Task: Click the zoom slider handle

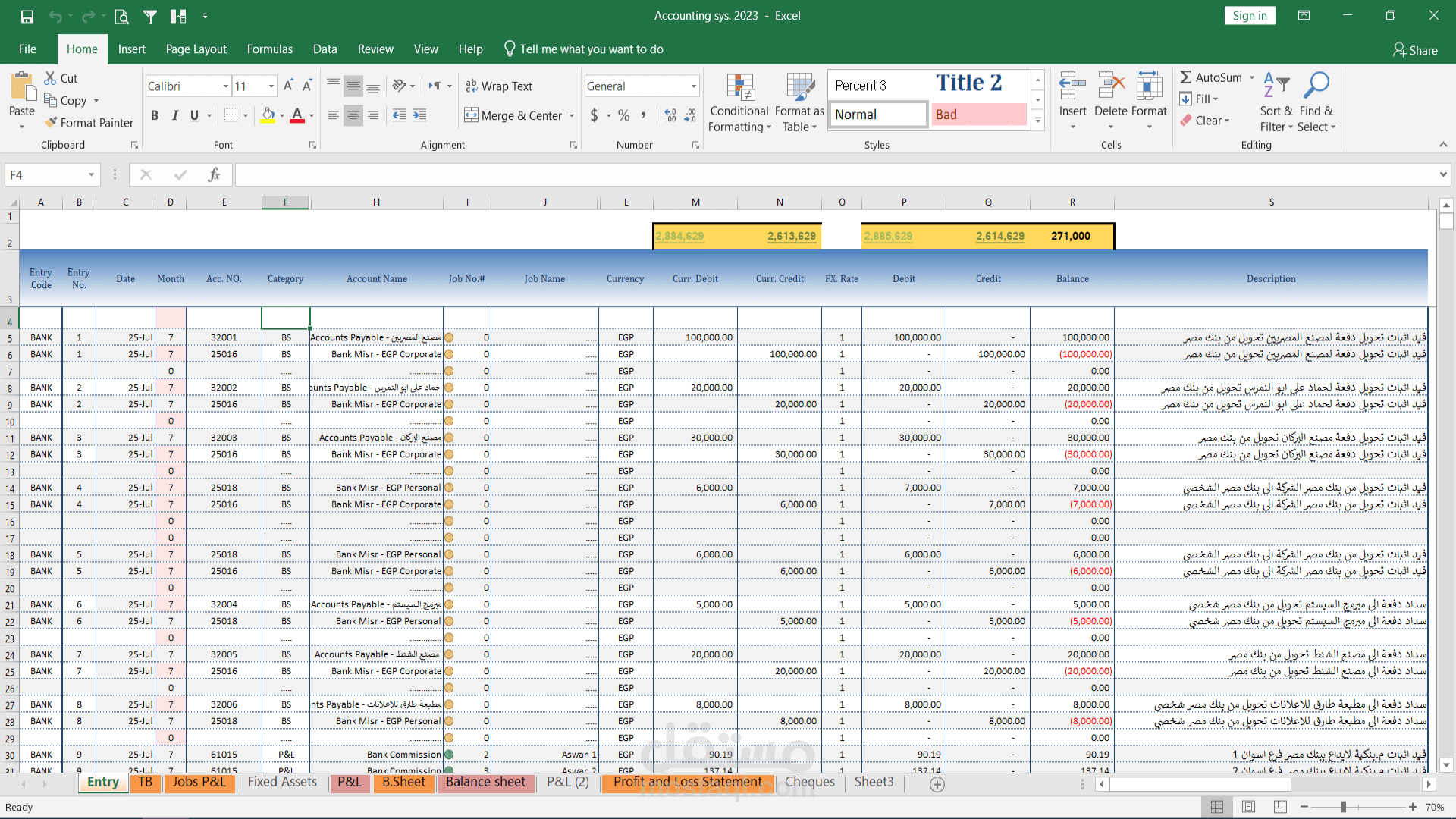Action: (x=1343, y=807)
